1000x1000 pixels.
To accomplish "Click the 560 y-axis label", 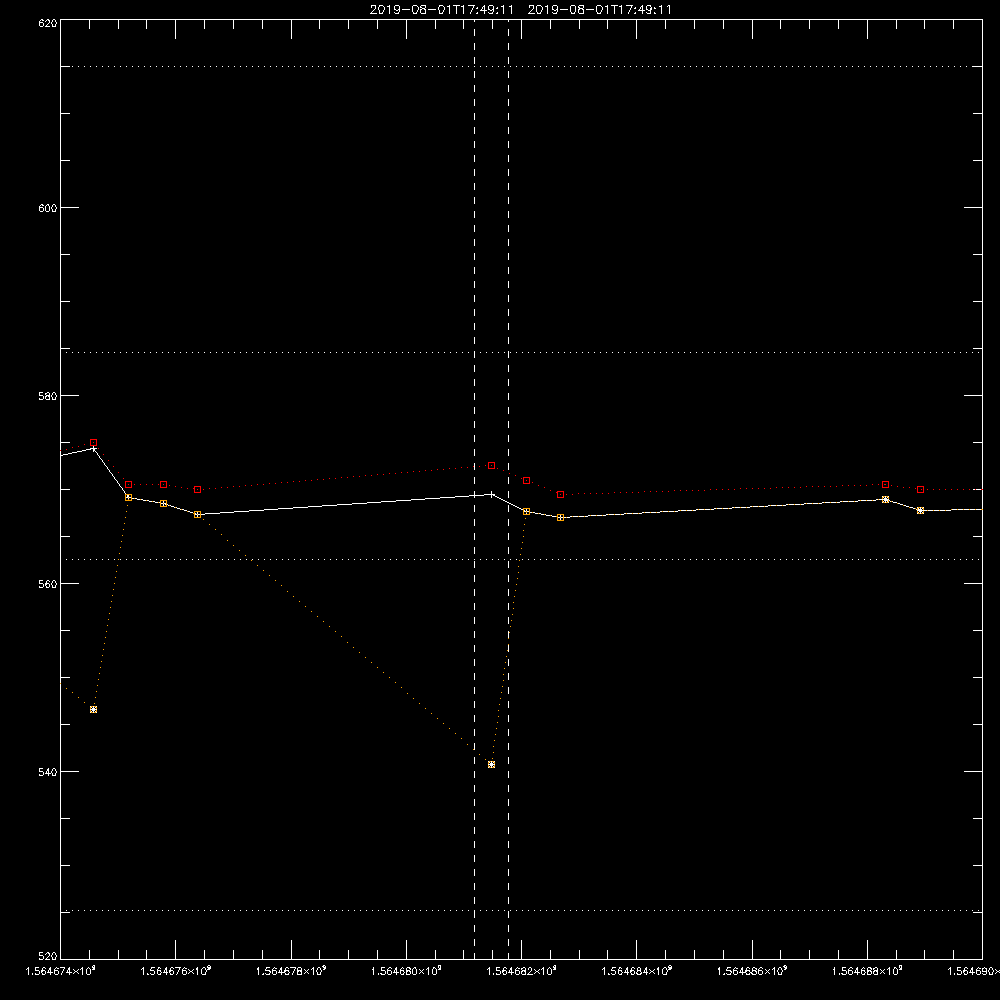I will point(48,584).
